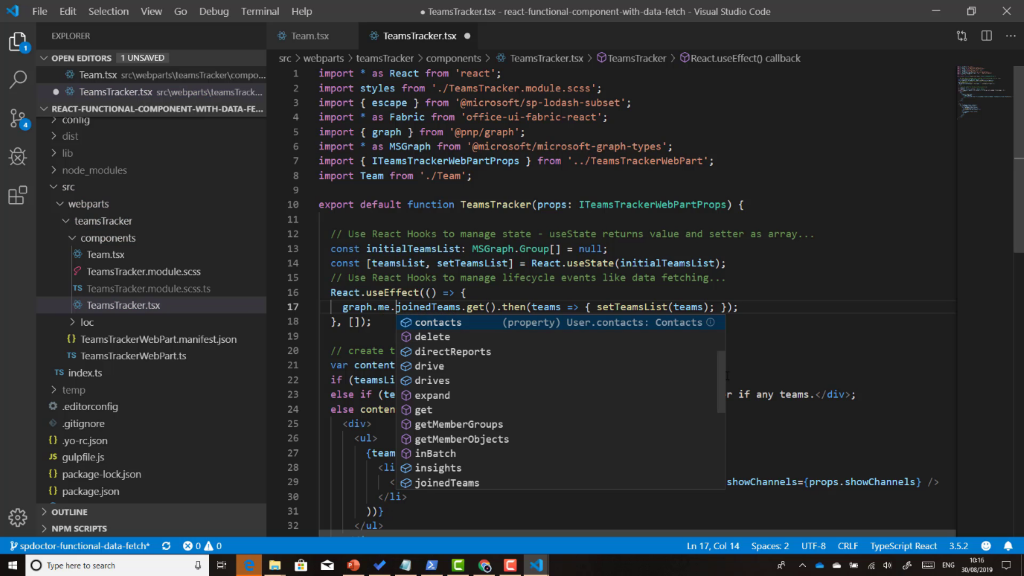Screen dimensions: 1024x576
Task: Click the editor minimap
Action: click(983, 91)
